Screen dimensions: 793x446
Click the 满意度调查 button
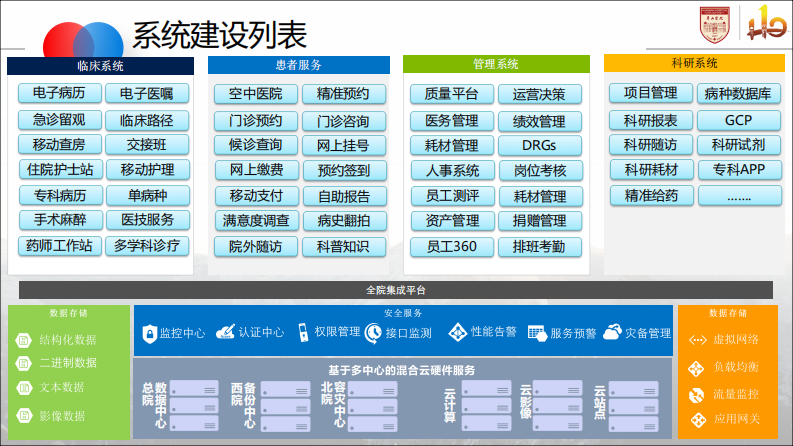coord(256,220)
